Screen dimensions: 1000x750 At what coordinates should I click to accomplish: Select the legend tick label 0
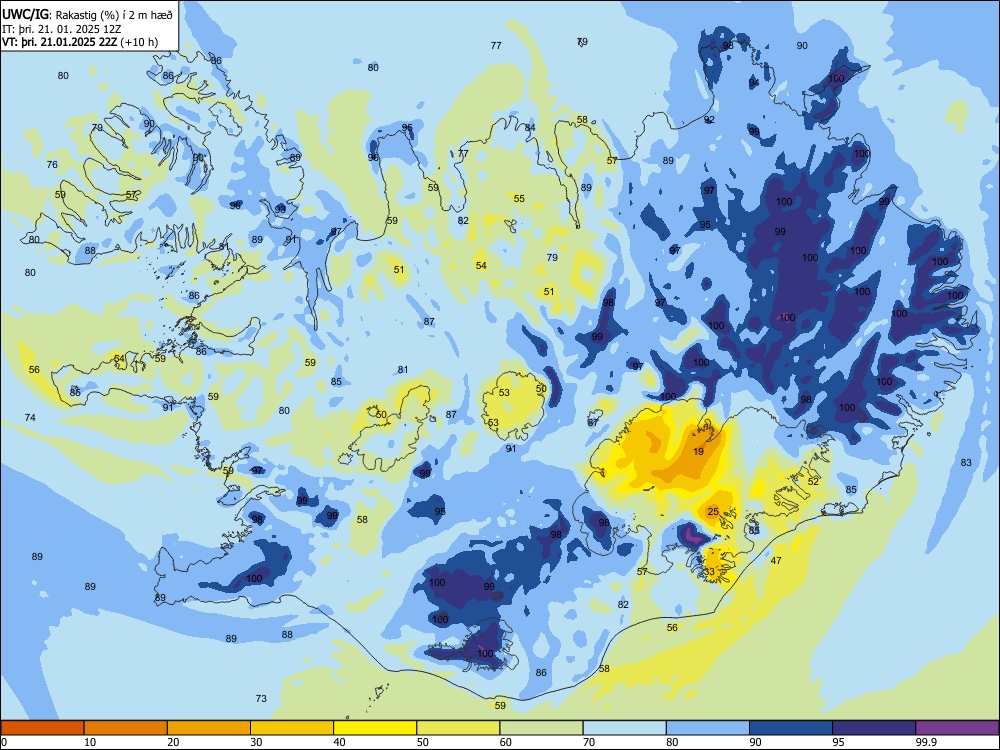[4, 742]
